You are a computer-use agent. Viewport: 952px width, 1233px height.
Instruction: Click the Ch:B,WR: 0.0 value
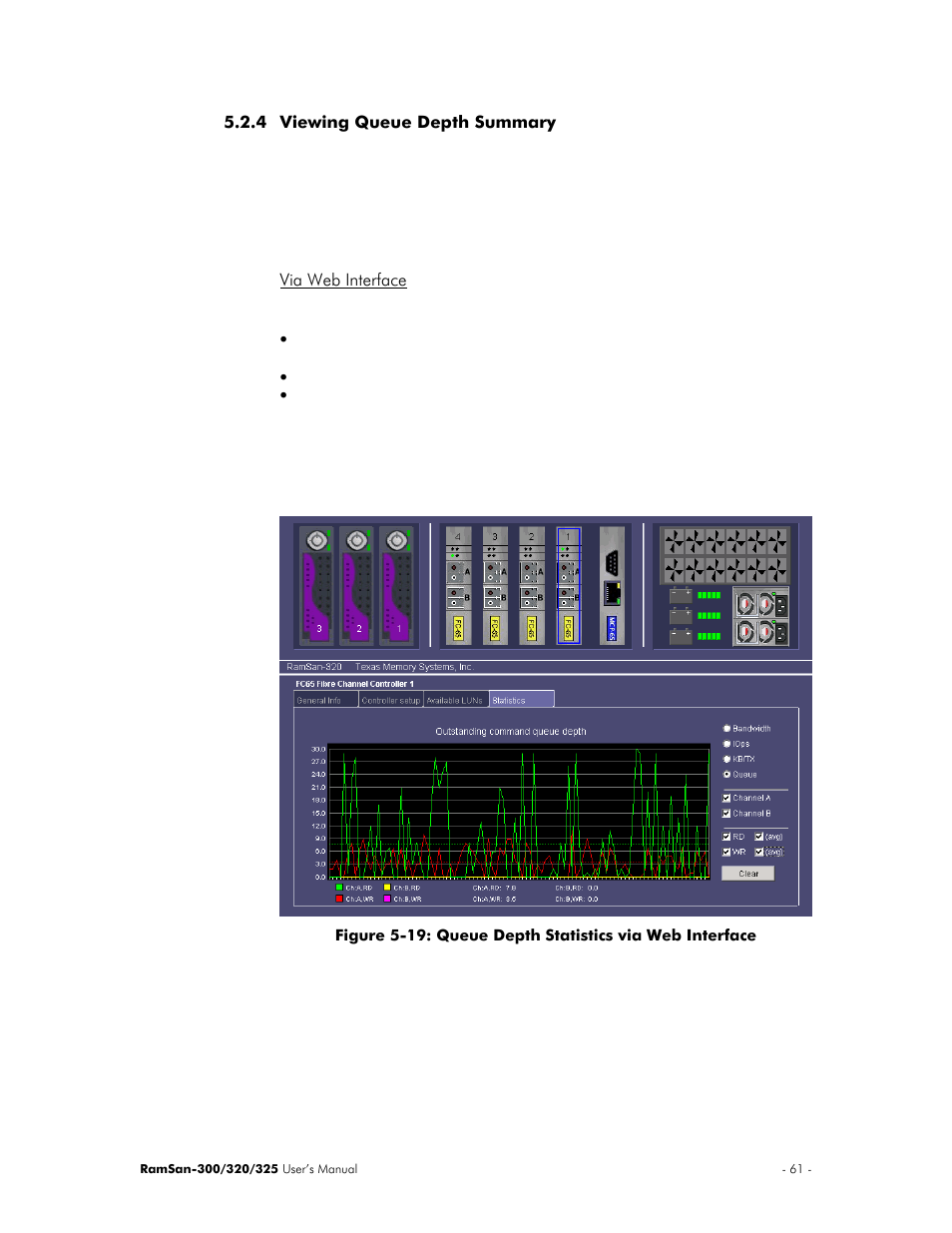577,900
